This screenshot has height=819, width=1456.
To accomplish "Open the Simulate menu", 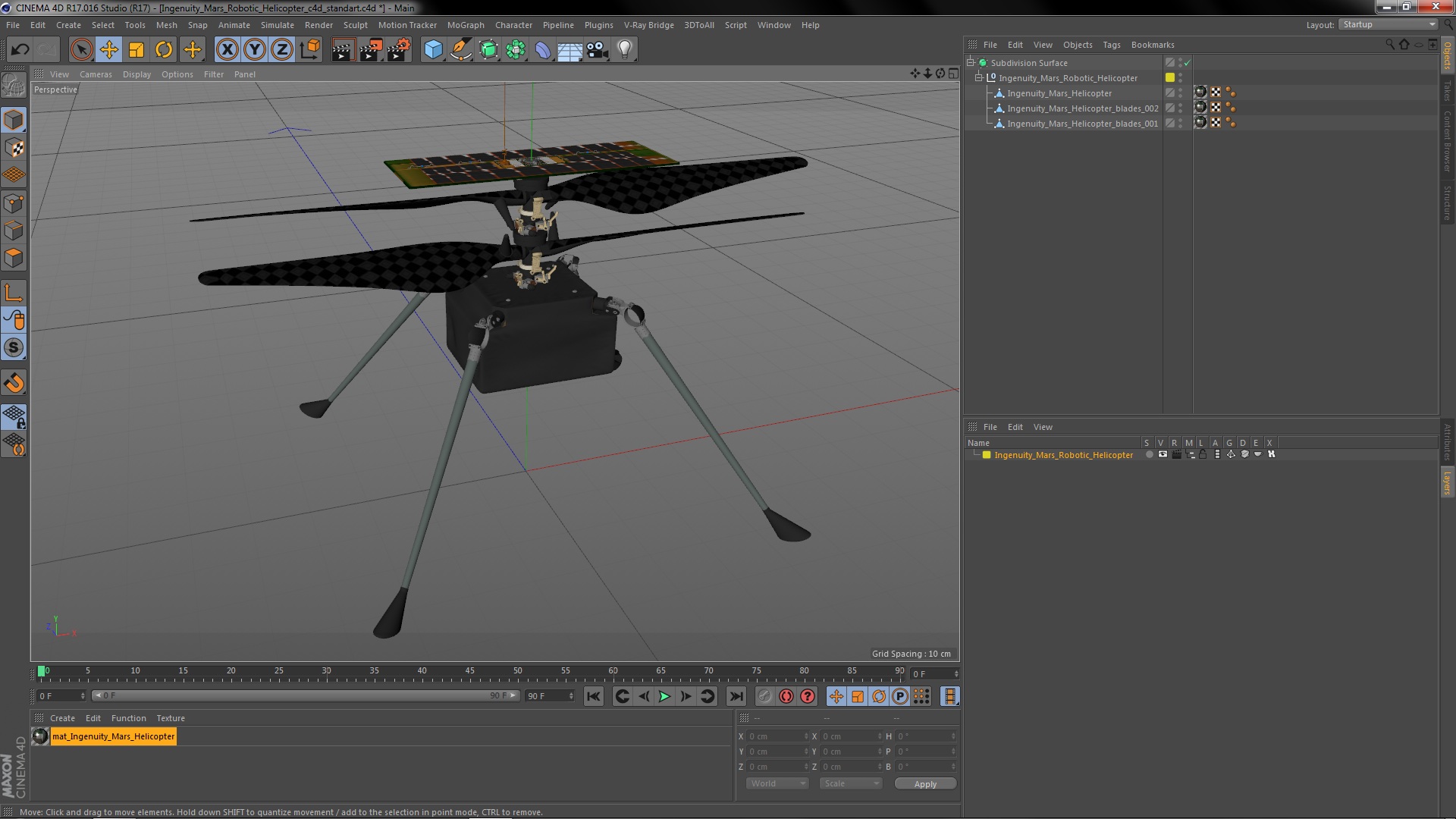I will click(277, 25).
